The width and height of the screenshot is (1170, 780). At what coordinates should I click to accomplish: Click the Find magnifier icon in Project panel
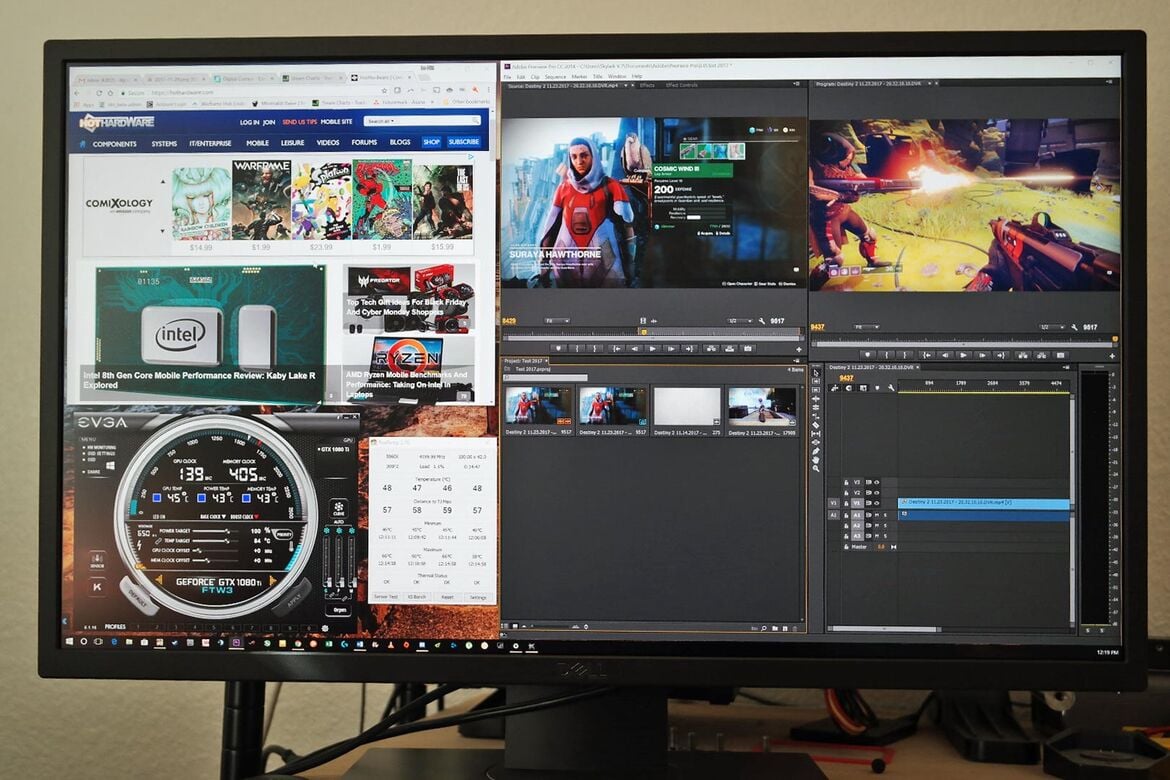(764, 628)
